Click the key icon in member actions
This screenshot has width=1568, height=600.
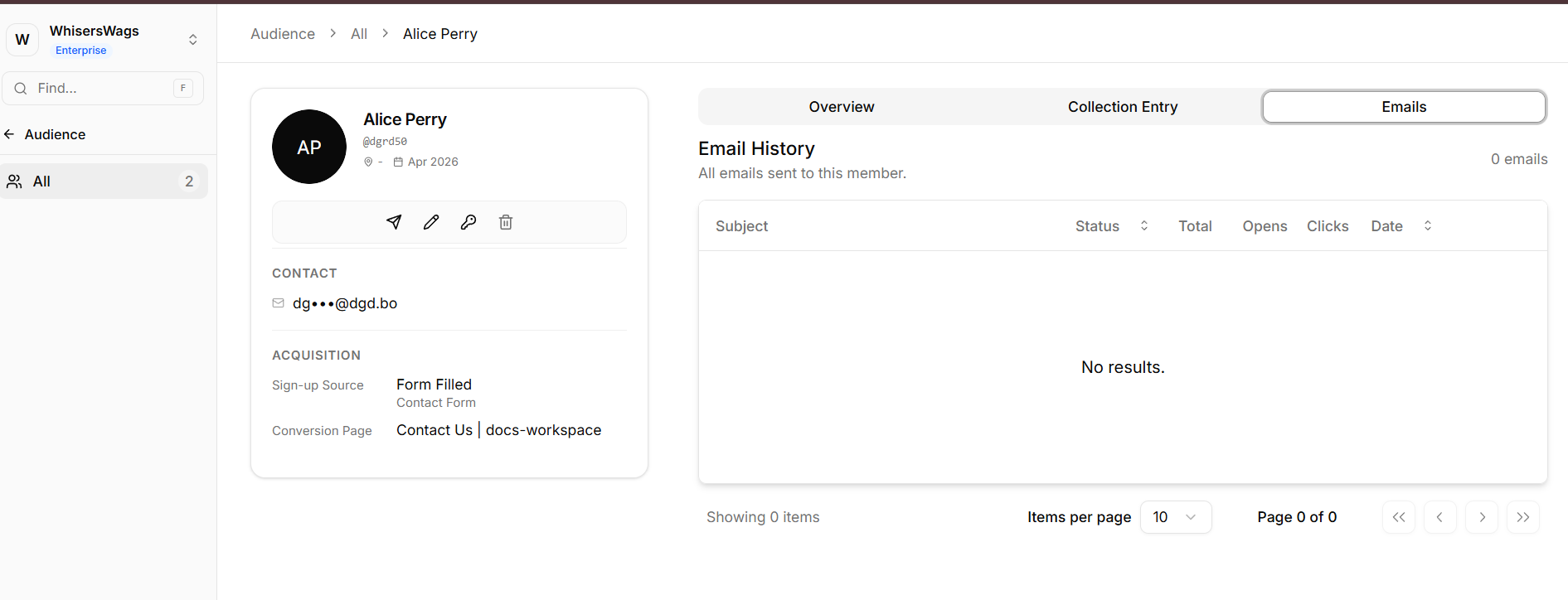pyautogui.click(x=468, y=222)
